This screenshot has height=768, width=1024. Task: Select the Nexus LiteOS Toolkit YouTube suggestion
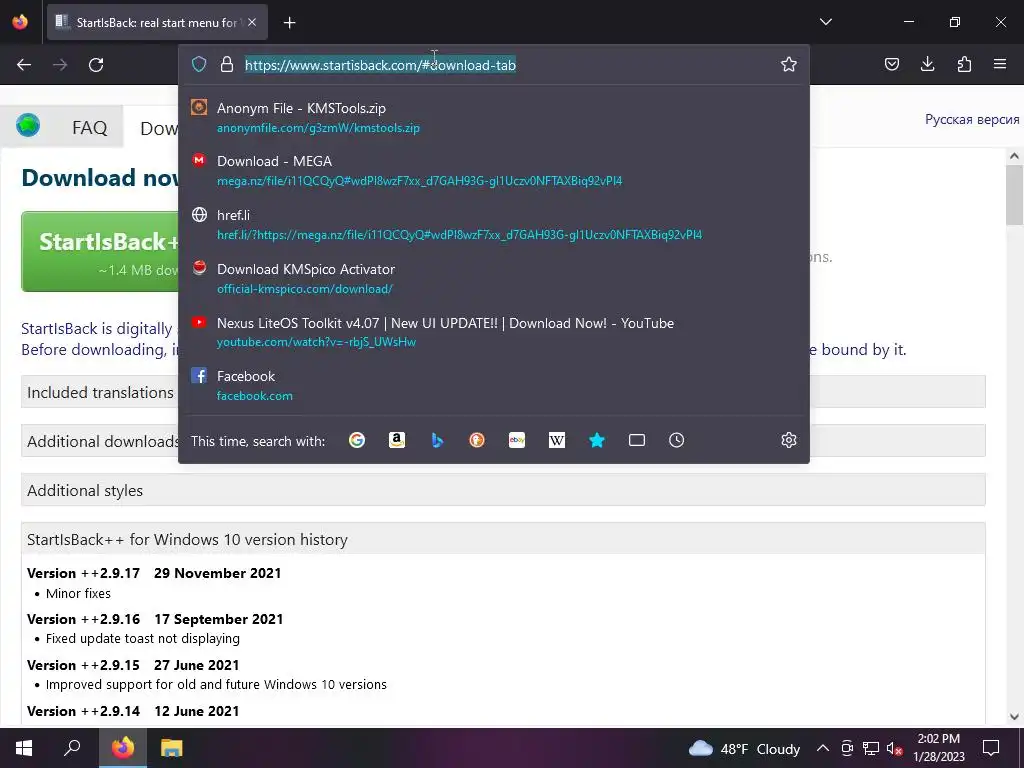click(494, 332)
